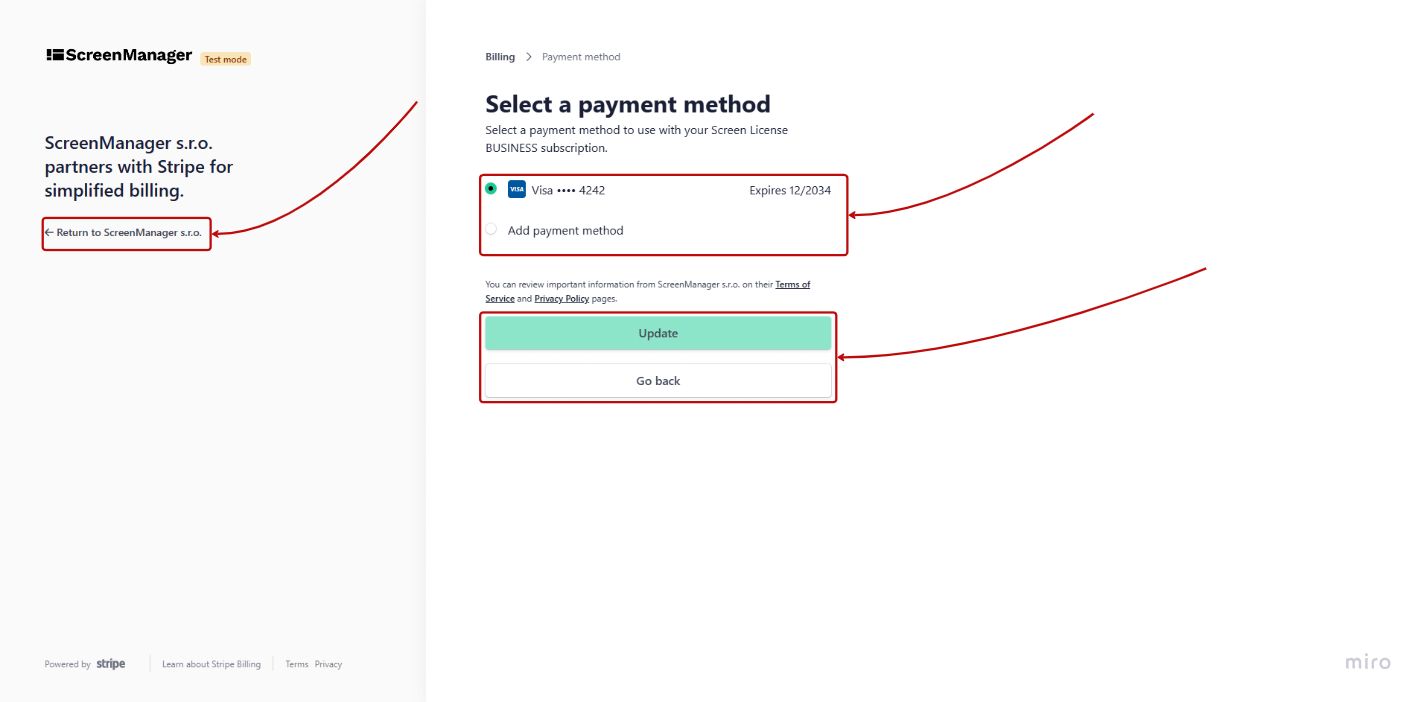Image resolution: width=1423 pixels, height=702 pixels.
Task: Select the Add payment method option
Action: point(491,229)
